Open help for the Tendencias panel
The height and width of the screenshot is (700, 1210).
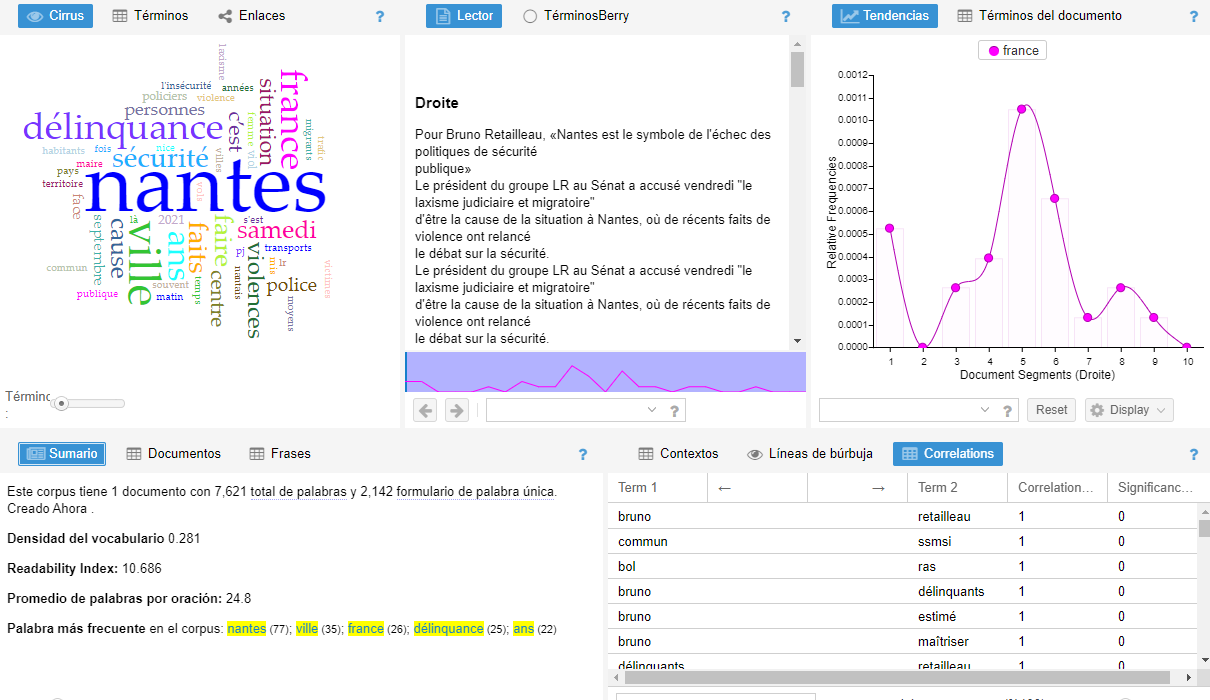tap(1193, 17)
